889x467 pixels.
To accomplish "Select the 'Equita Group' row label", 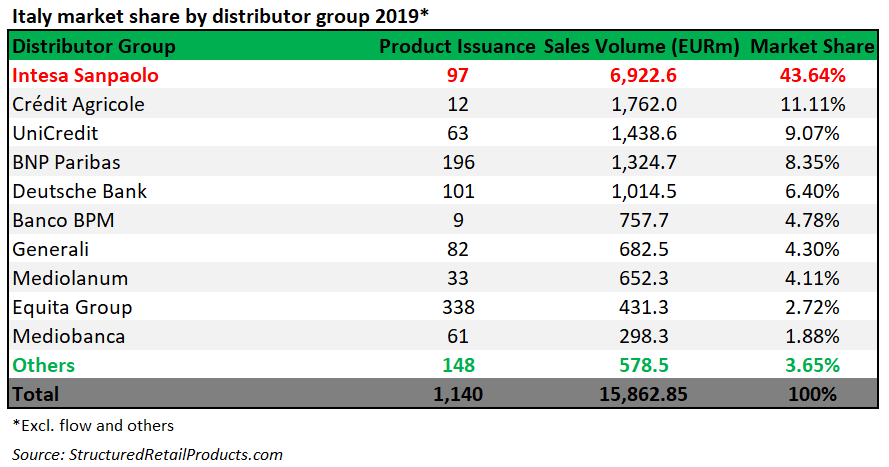I will (x=73, y=308).
